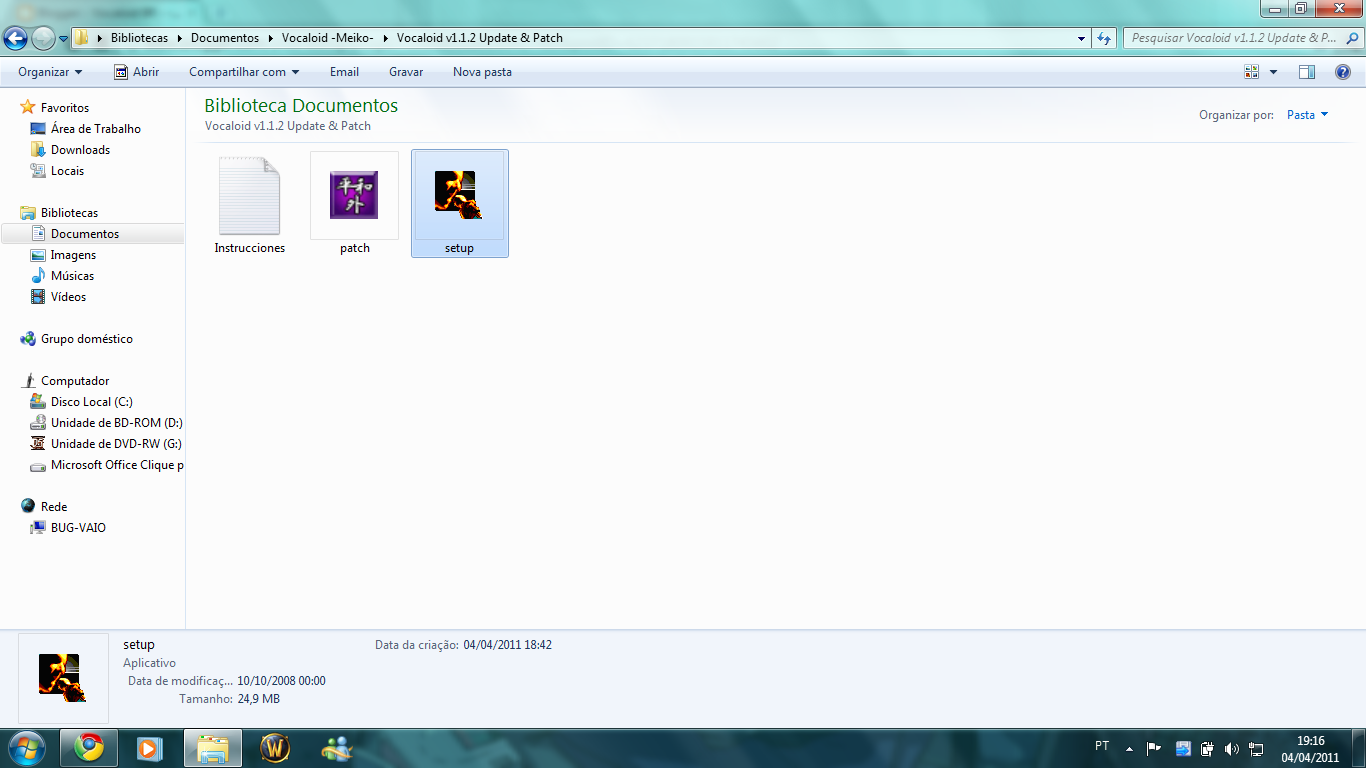Select Documentos library in sidebar
Image resolution: width=1366 pixels, height=768 pixels.
pyautogui.click(x=93, y=233)
